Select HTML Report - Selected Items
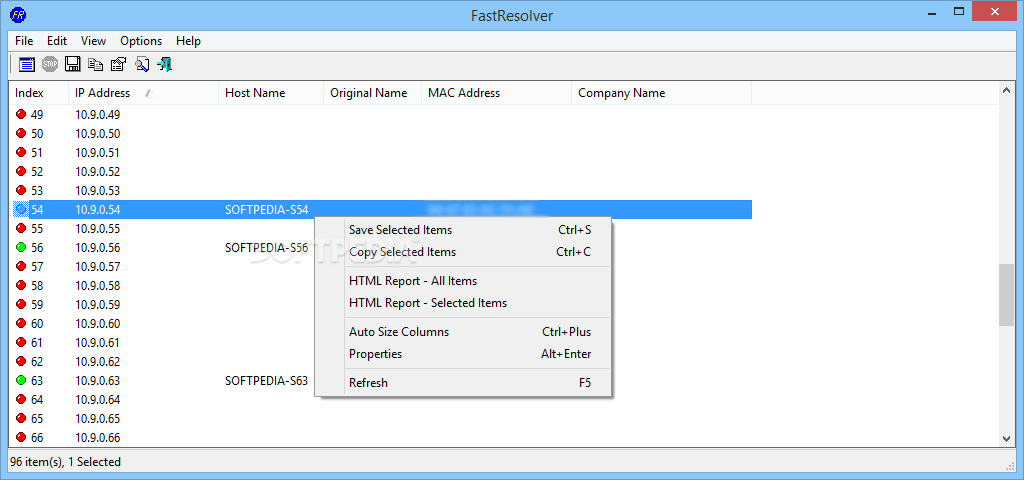The width and height of the screenshot is (1024, 480). tap(463, 303)
